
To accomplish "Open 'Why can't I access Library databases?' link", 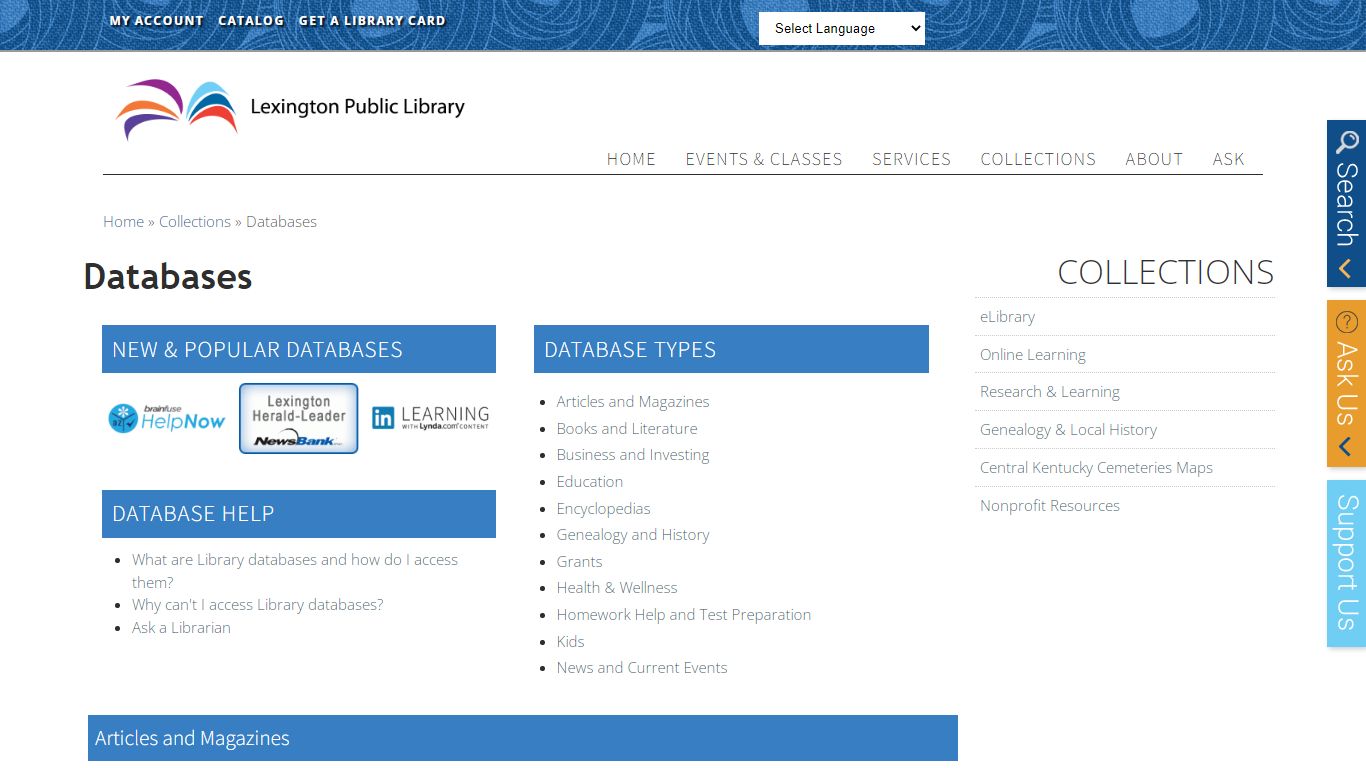I will tap(257, 605).
